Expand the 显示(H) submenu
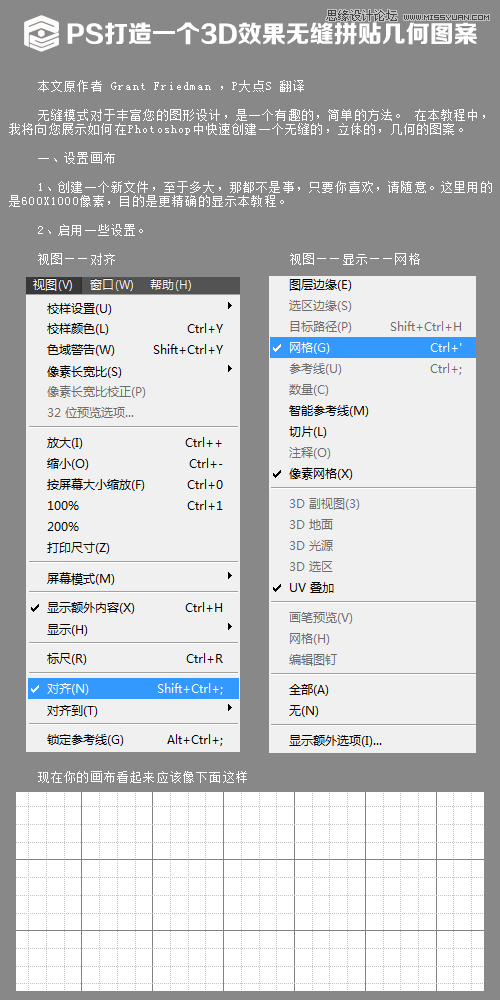 [x=133, y=629]
